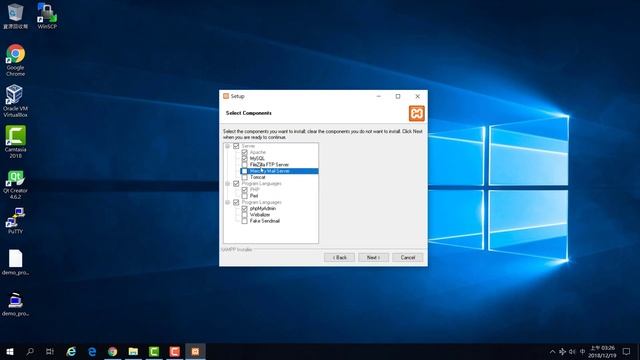Screen dimensions: 640x360
Task: Open the volume control tray icon
Action: tap(572, 351)
